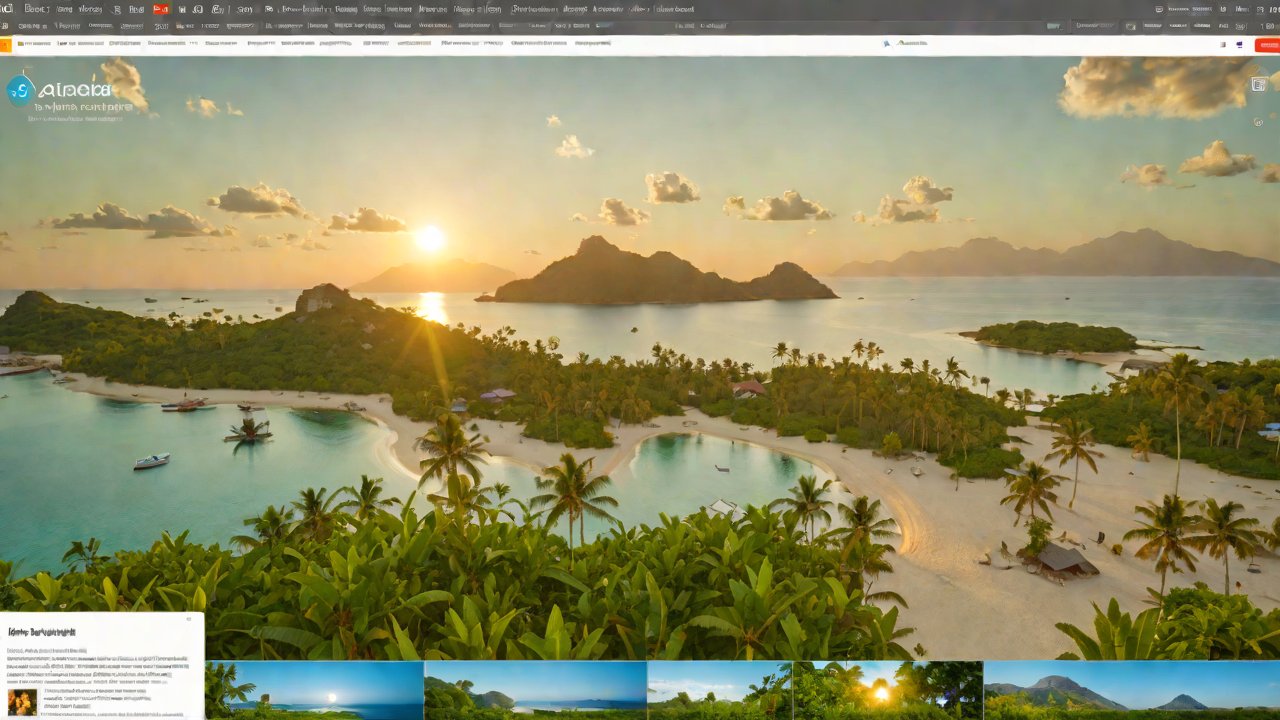Viewport: 1280px width, 720px height.
Task: Click the small avatar photo in the info panel
Action: click(x=22, y=701)
